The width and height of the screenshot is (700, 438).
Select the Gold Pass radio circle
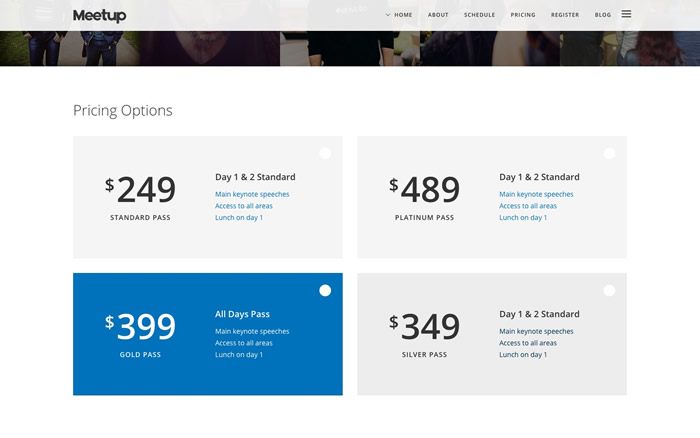pos(325,291)
